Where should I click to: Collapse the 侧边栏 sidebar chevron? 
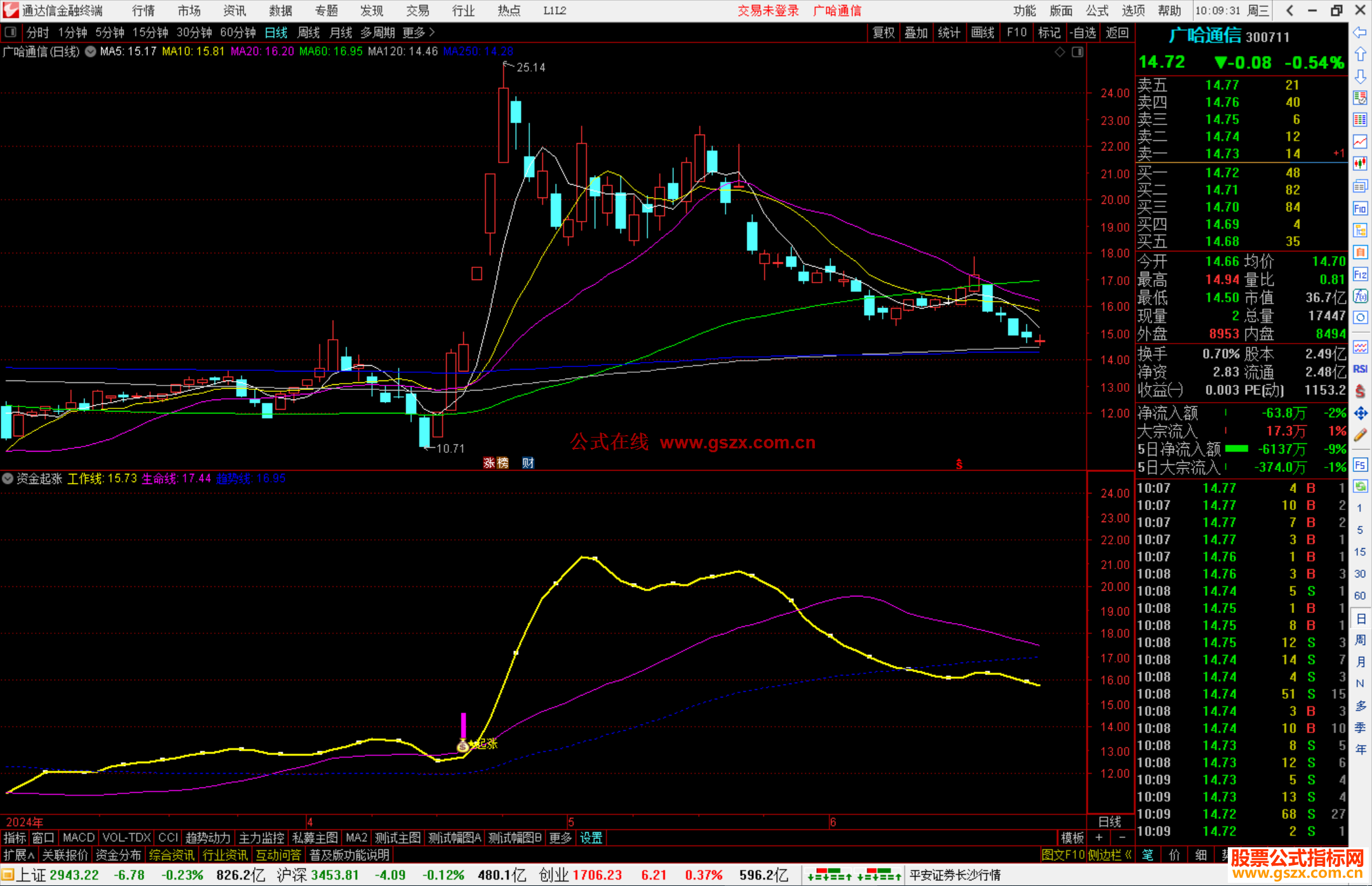coord(1129,855)
